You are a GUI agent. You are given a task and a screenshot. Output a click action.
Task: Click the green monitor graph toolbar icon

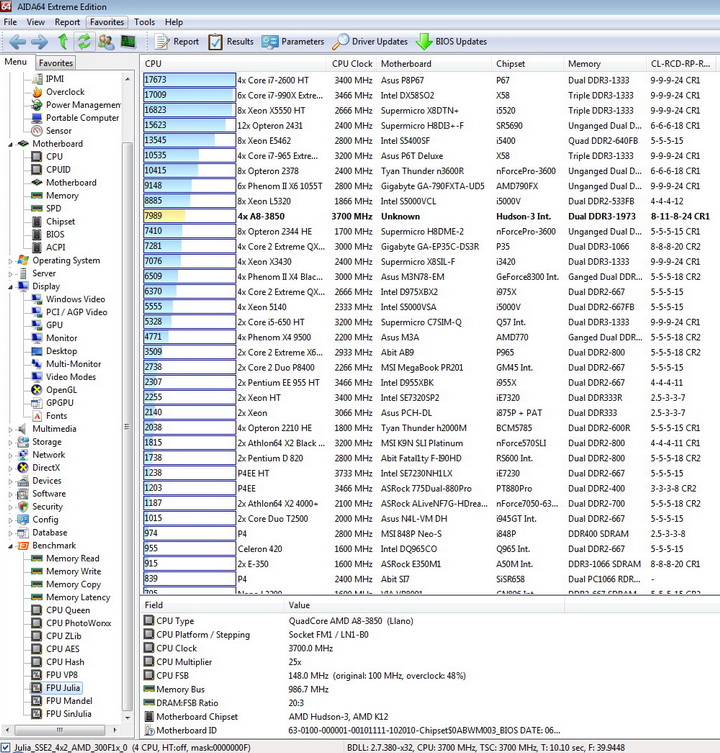(x=128, y=42)
